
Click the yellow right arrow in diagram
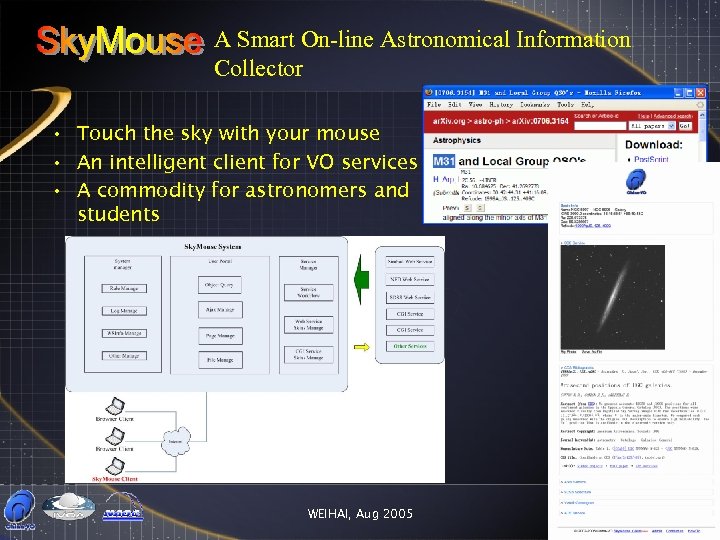pos(361,347)
